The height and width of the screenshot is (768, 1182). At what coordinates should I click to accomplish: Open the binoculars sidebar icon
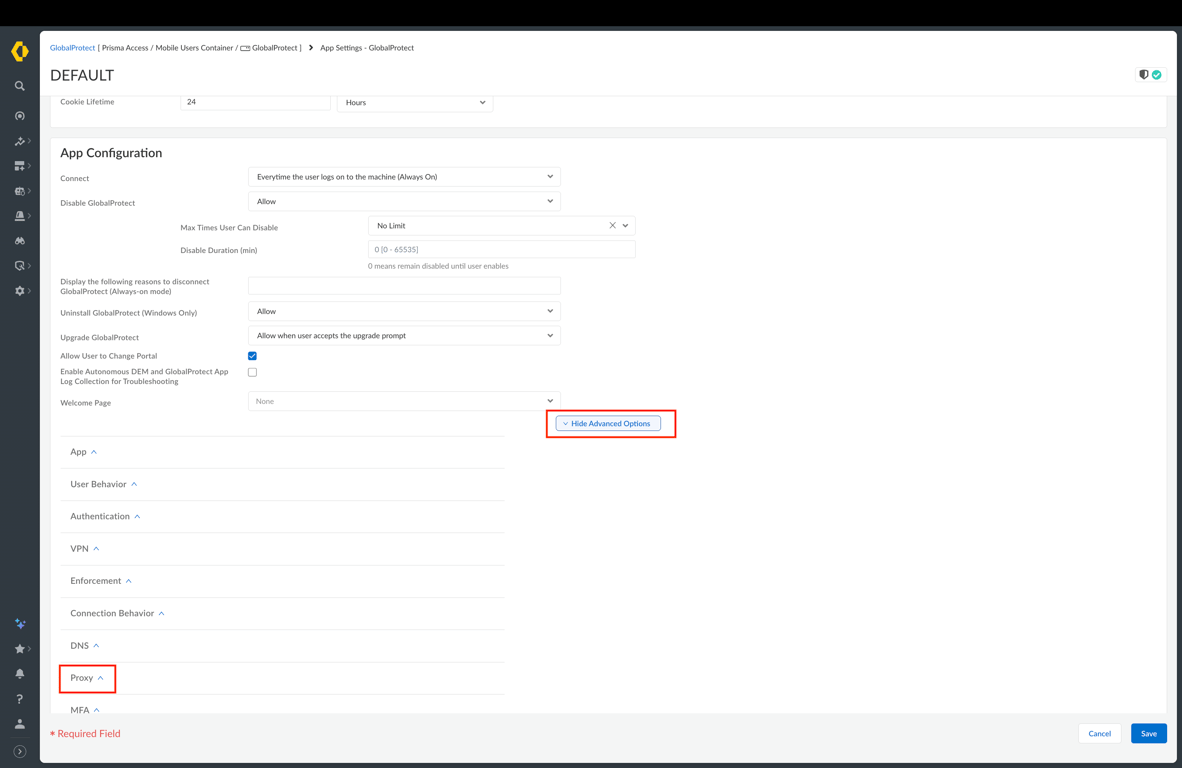point(20,240)
